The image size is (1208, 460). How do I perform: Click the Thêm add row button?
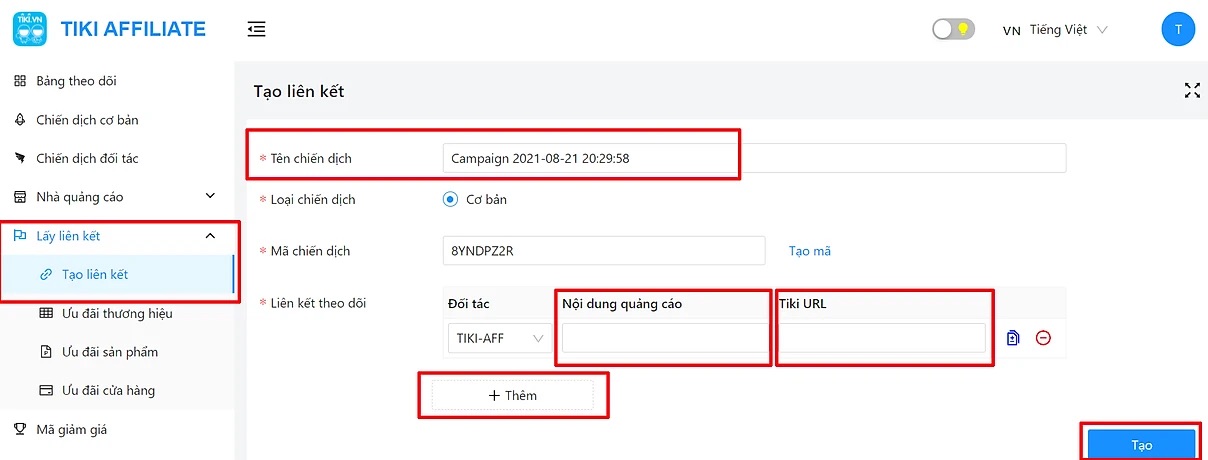coord(512,395)
